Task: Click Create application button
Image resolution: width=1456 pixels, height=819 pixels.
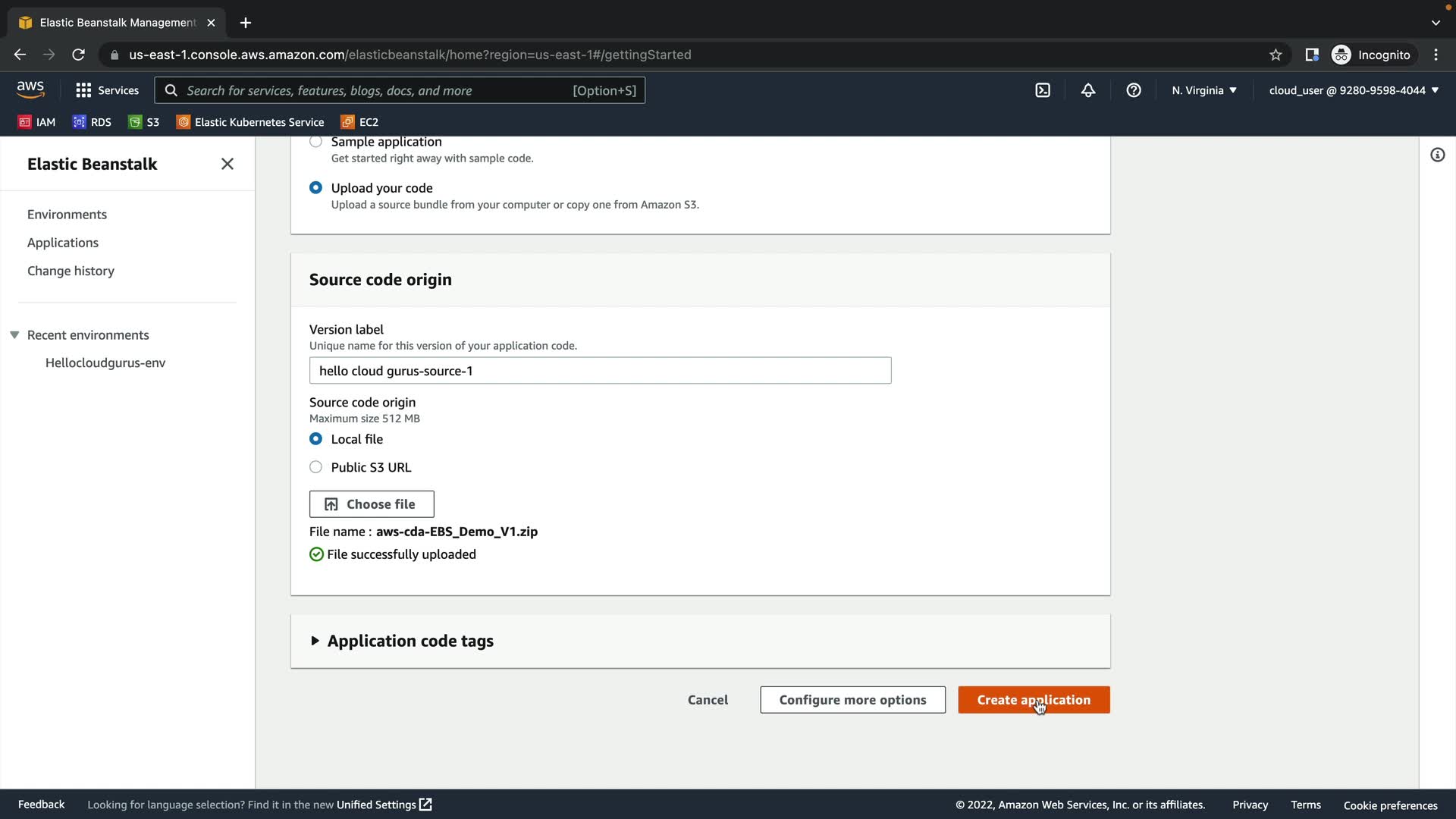Action: point(1033,700)
